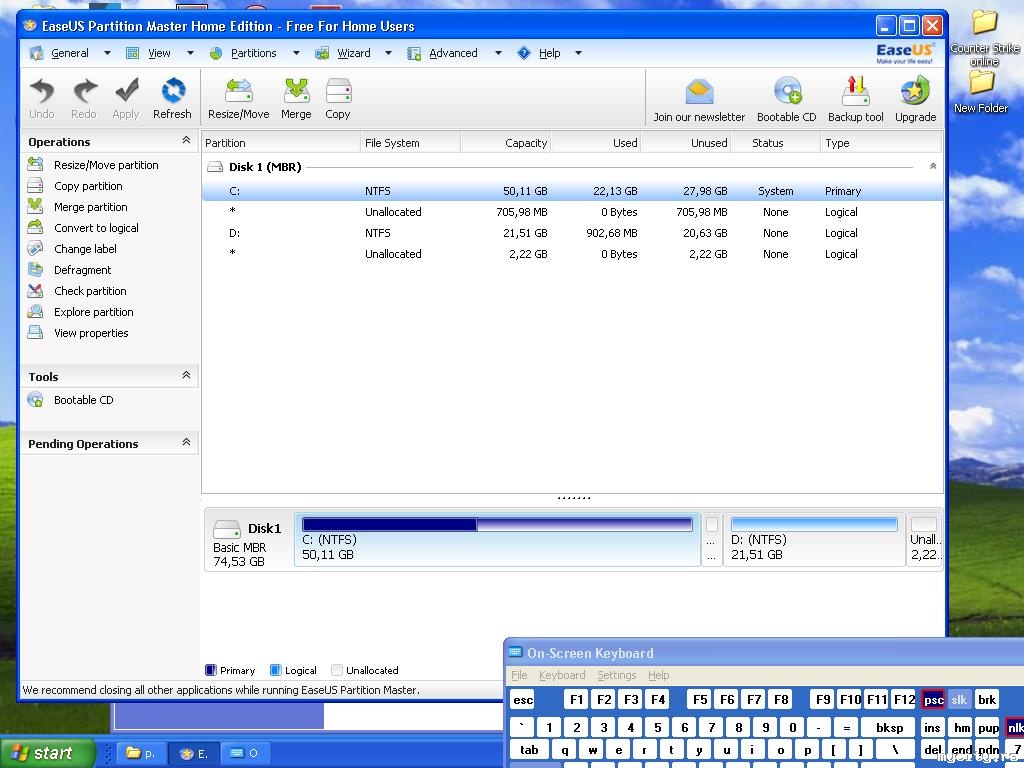
Task: Select D: (NTFS) block in disk map
Action: click(x=814, y=540)
